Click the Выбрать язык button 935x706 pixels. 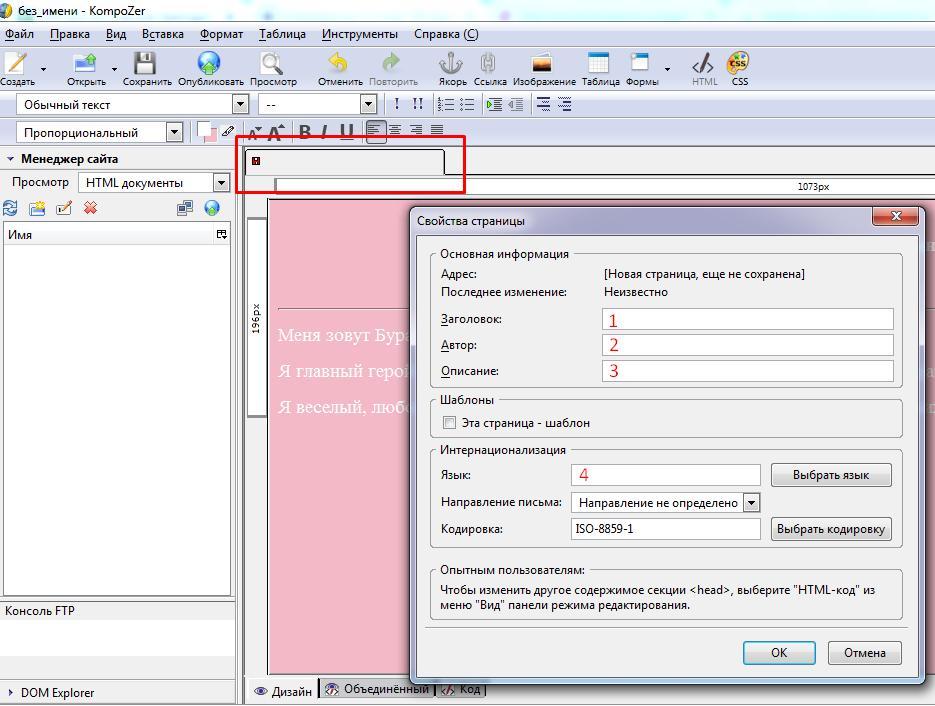(831, 475)
